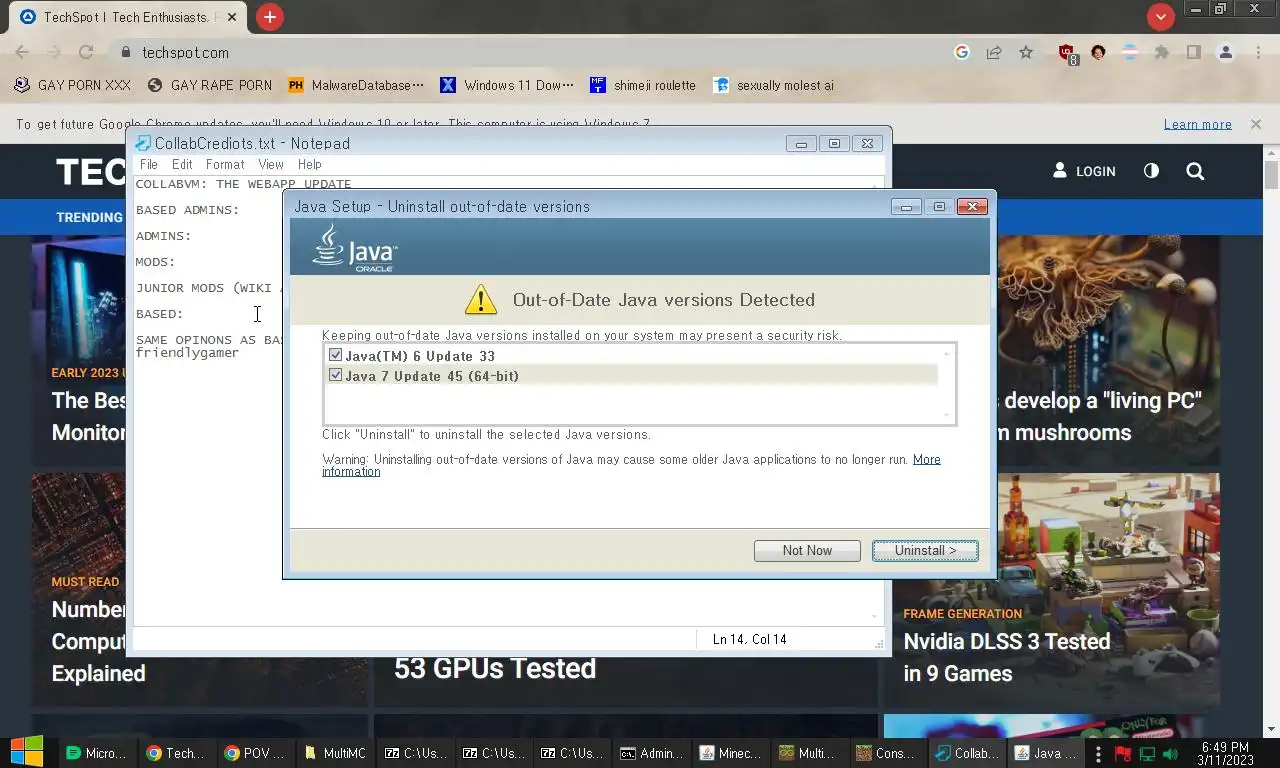Switch to the MultiMC folder taskbar item
This screenshot has height=768, width=1280.
[x=336, y=753]
